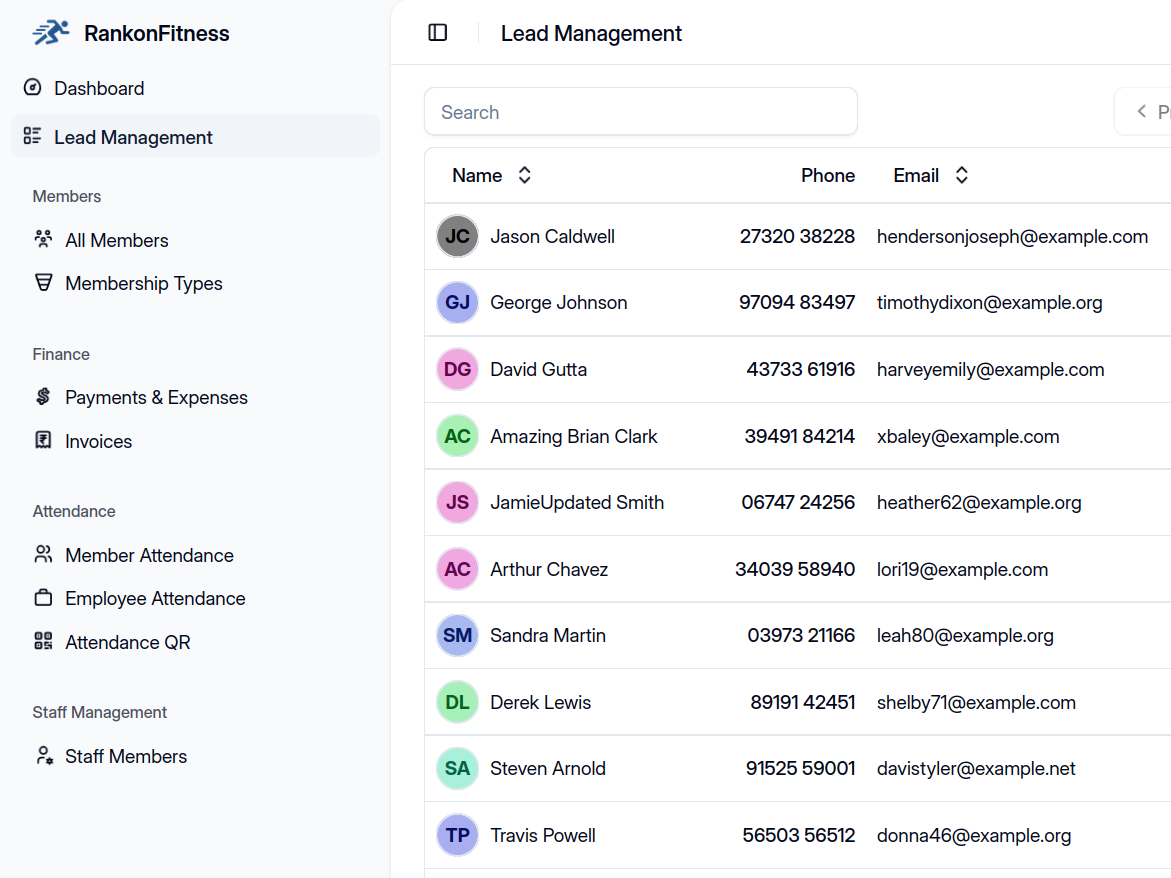Screen dimensions: 1171x878
Task: Click the All Members people icon
Action: (x=43, y=239)
